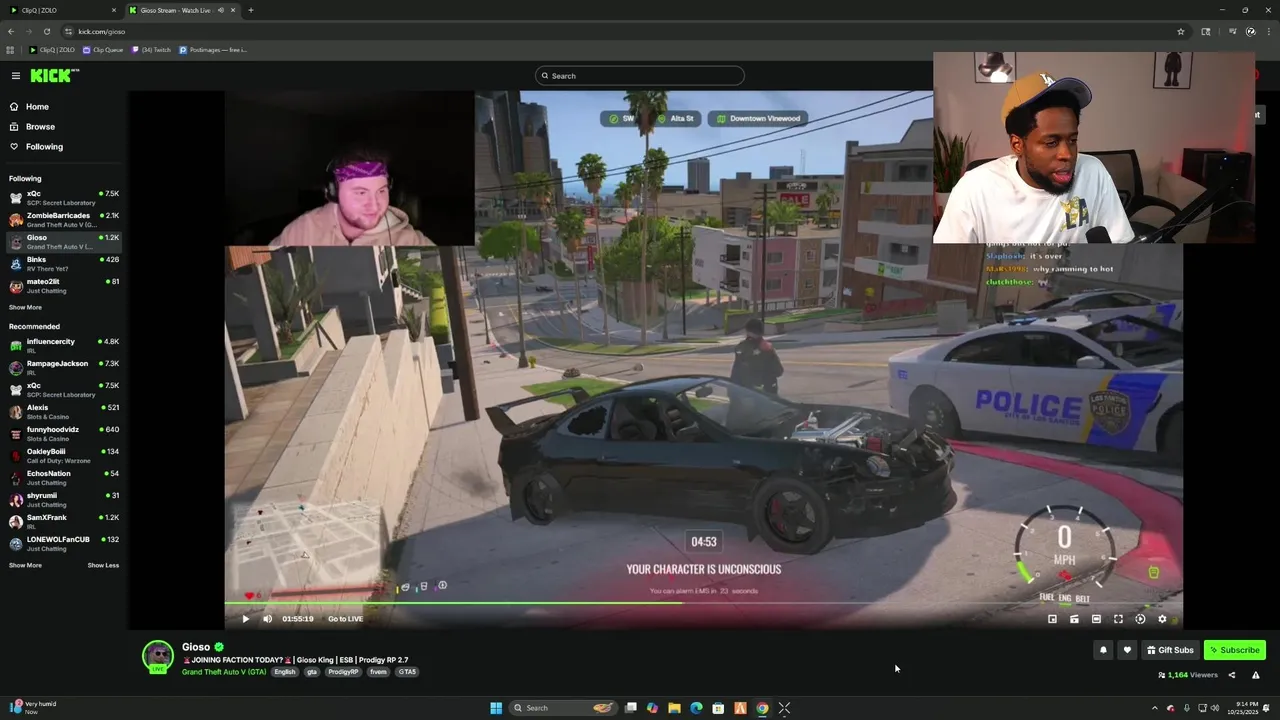Switch to ClipQ | ZOLO browser tab

pos(62,10)
